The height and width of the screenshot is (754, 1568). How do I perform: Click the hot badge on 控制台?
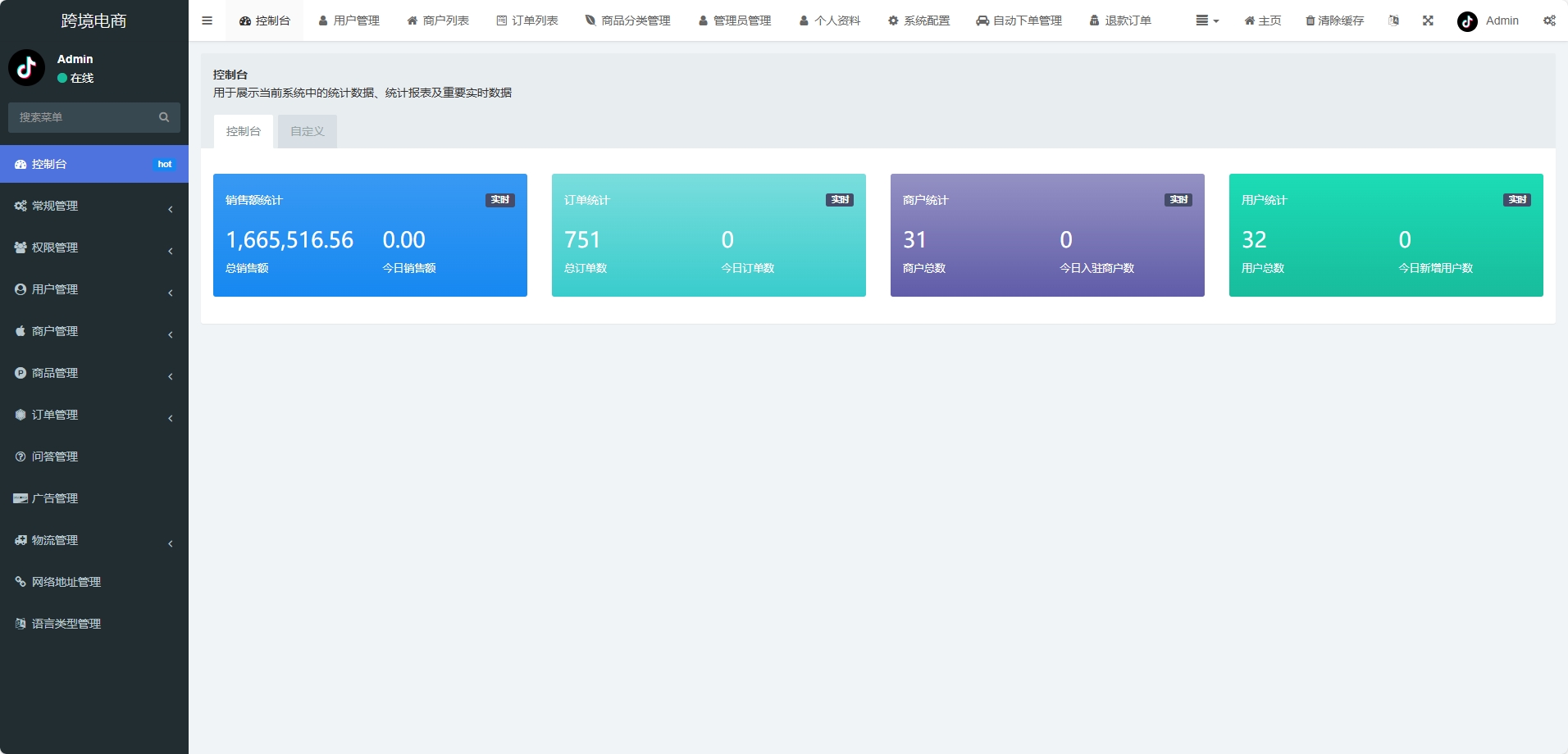(x=164, y=165)
